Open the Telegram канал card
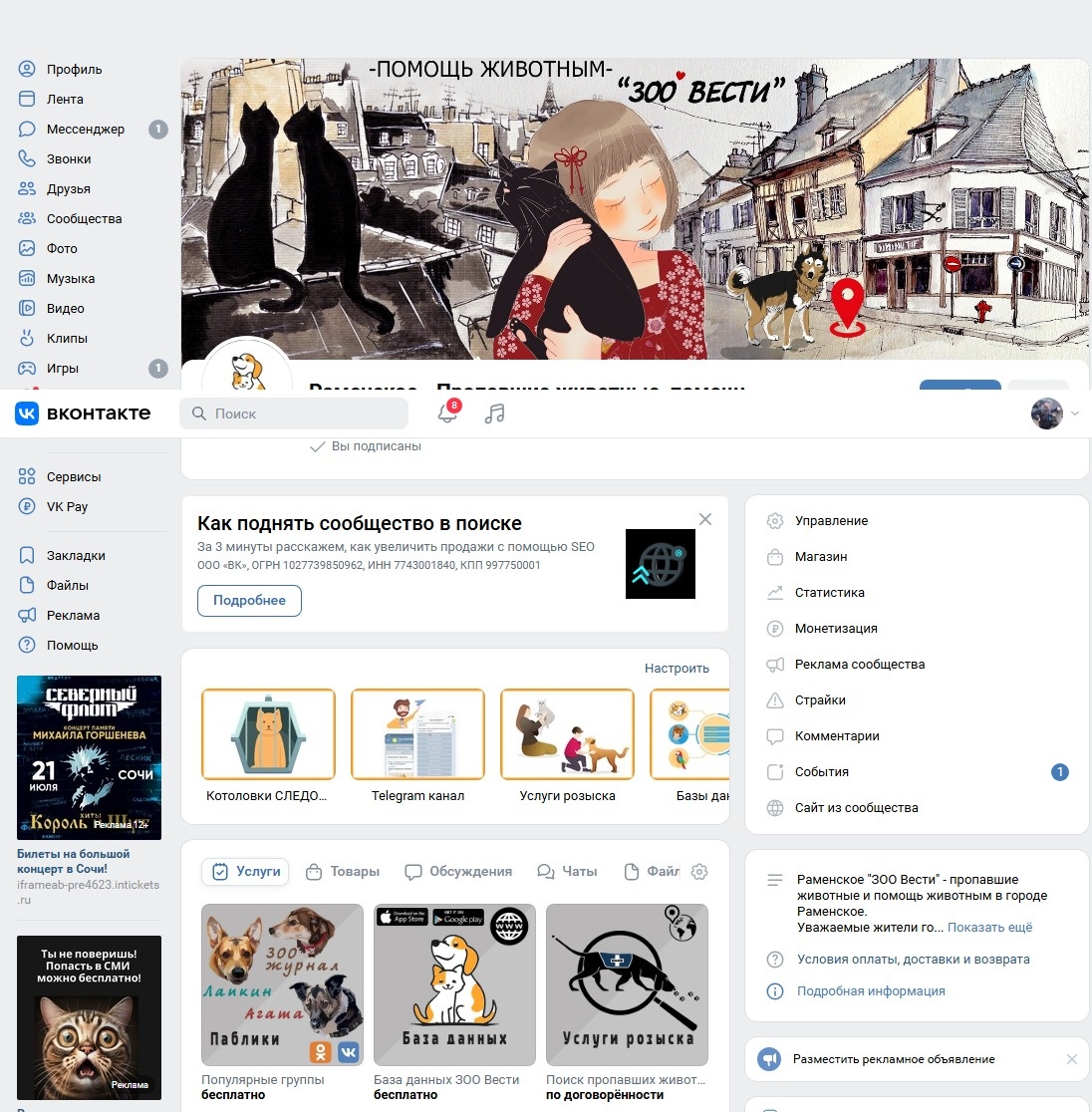Viewport: 1092px width, 1112px height. [x=417, y=746]
